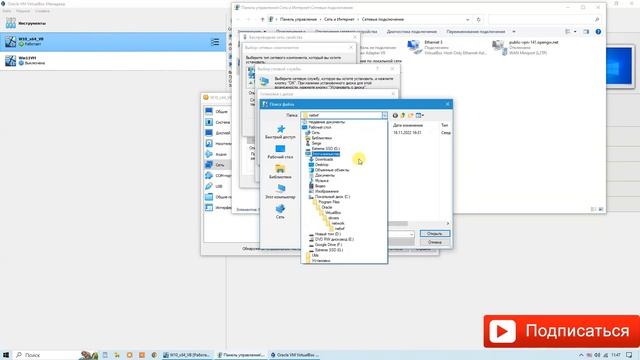Select Pictures entry in the dropdown list
This screenshot has height=360, width=640.
coord(327,191)
